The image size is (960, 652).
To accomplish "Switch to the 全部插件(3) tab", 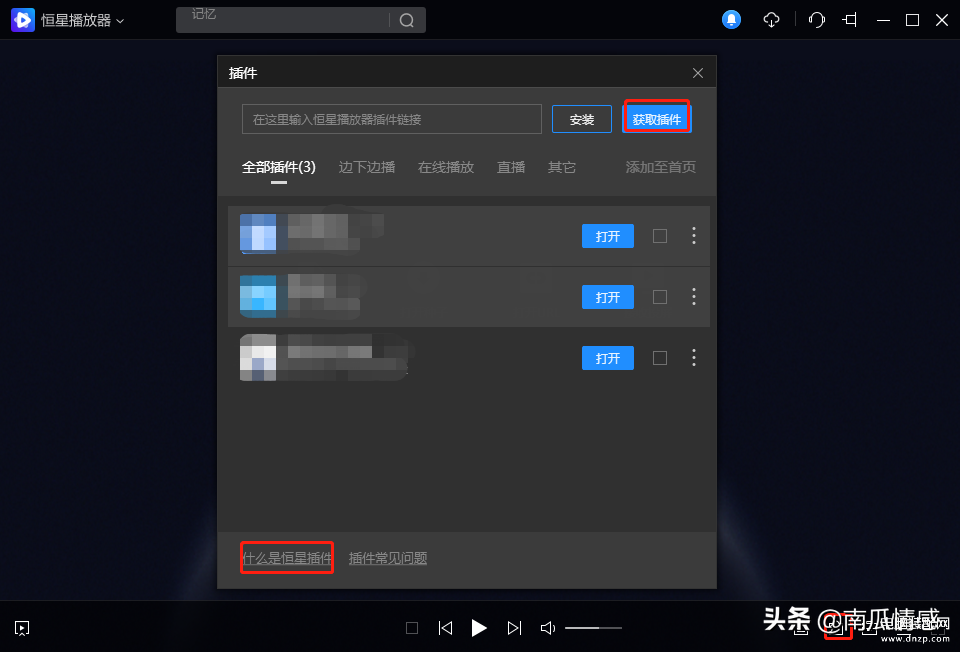I will pyautogui.click(x=279, y=167).
